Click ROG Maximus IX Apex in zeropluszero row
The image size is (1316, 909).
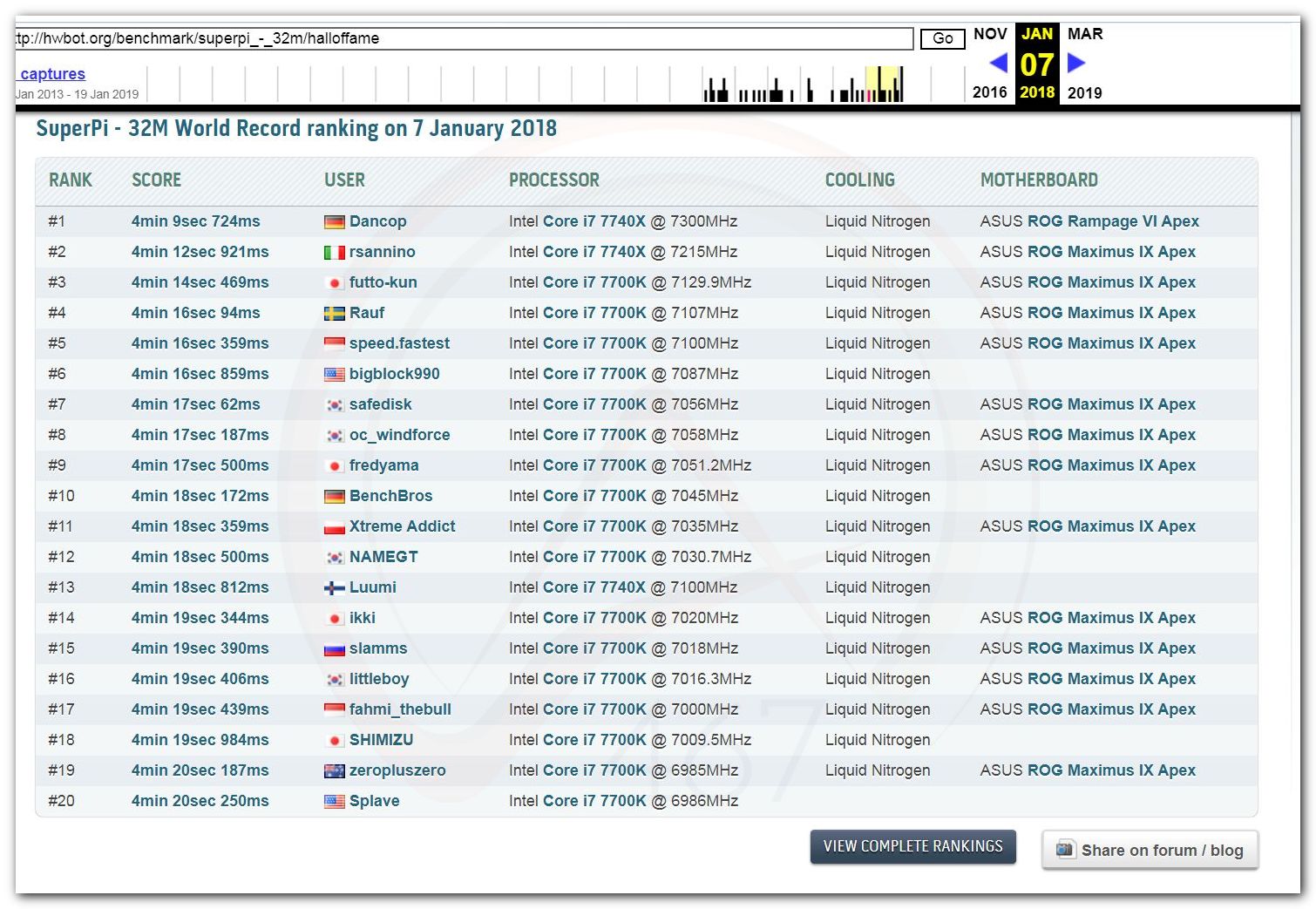click(1111, 770)
